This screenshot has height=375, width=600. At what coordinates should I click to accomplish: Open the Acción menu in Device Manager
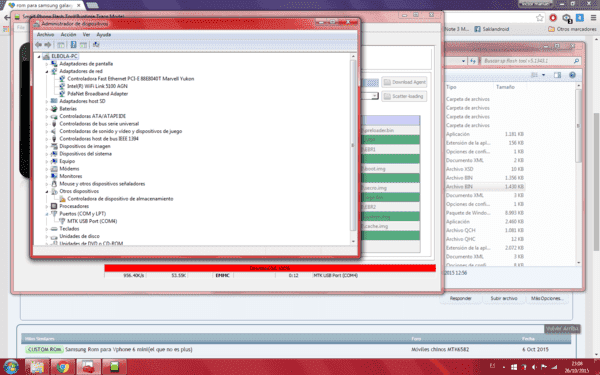click(x=68, y=34)
